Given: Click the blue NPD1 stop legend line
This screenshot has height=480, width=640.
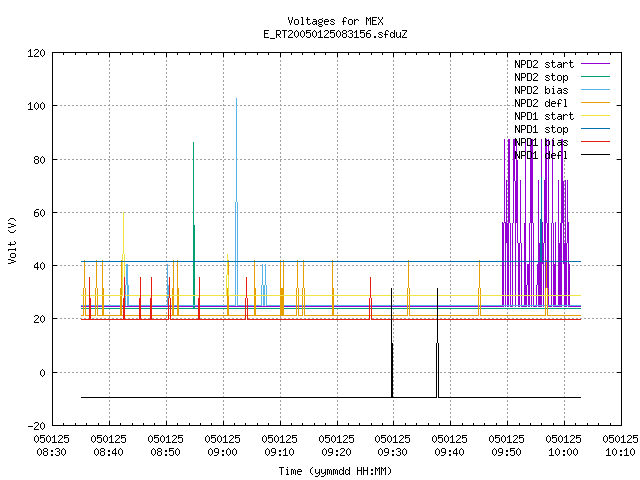Looking at the screenshot, I should tap(595, 129).
